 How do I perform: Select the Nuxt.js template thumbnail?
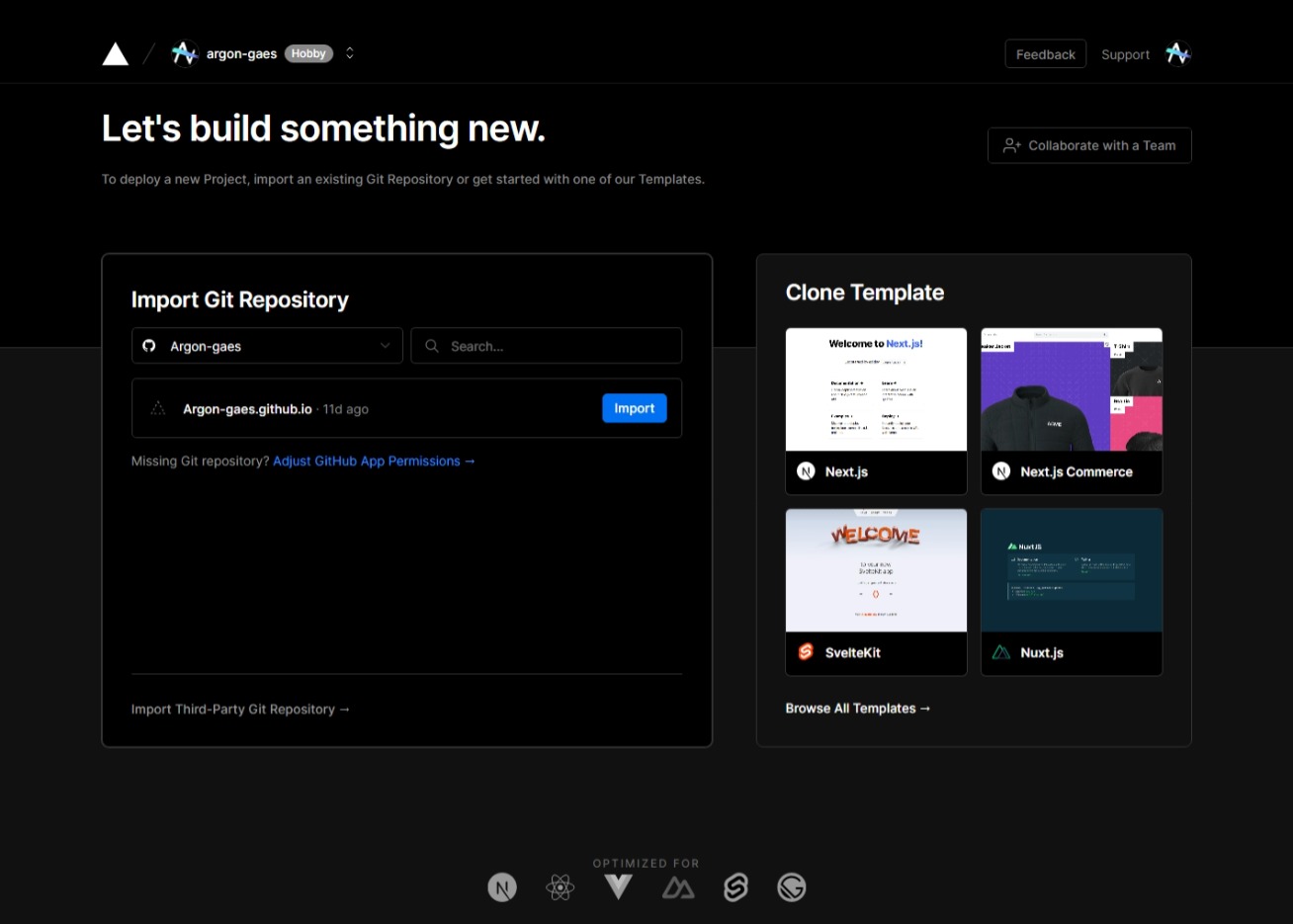pyautogui.click(x=1072, y=570)
